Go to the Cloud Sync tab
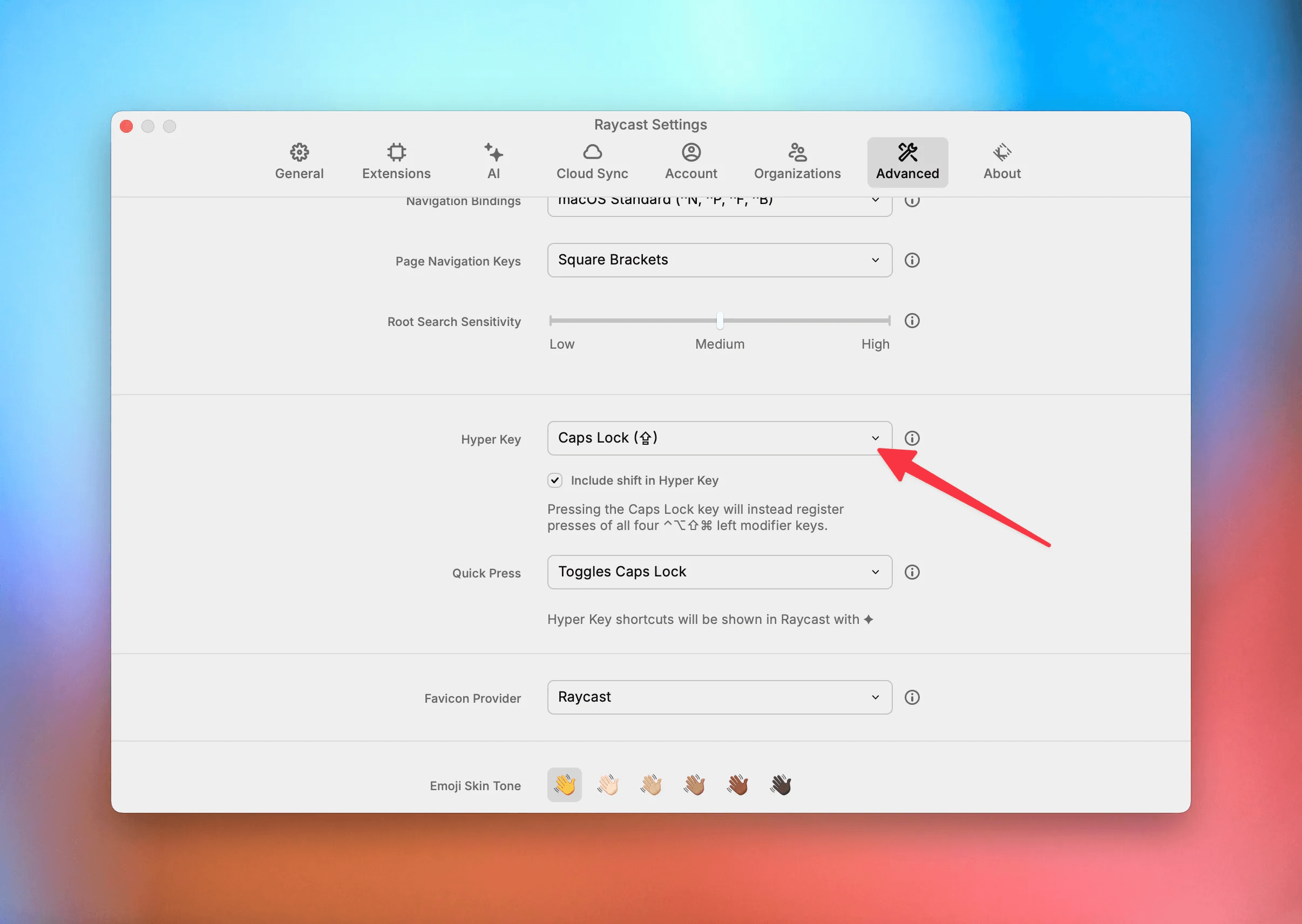The height and width of the screenshot is (924, 1302). (592, 162)
